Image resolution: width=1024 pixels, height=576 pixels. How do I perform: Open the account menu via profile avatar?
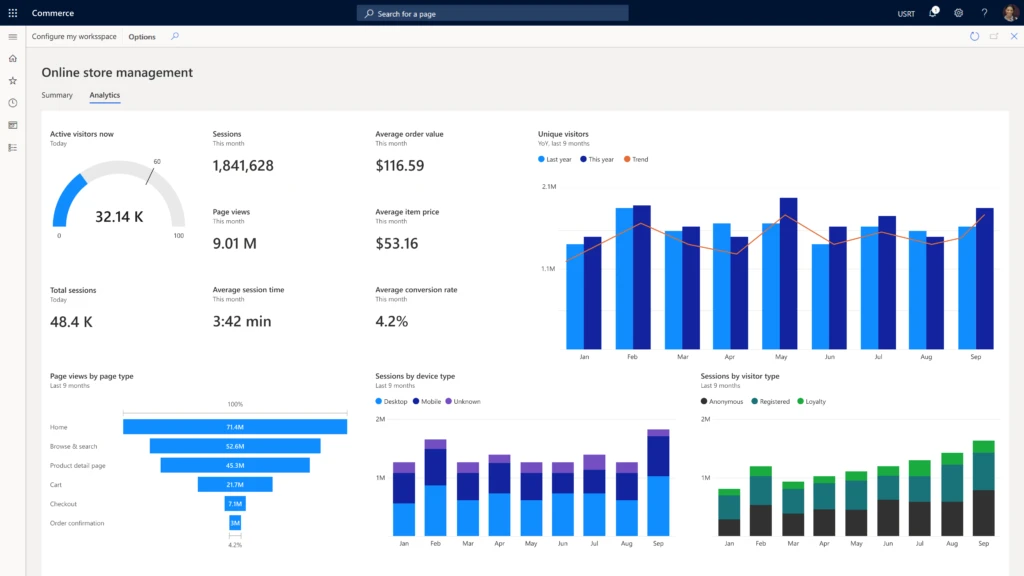pyautogui.click(x=1010, y=13)
